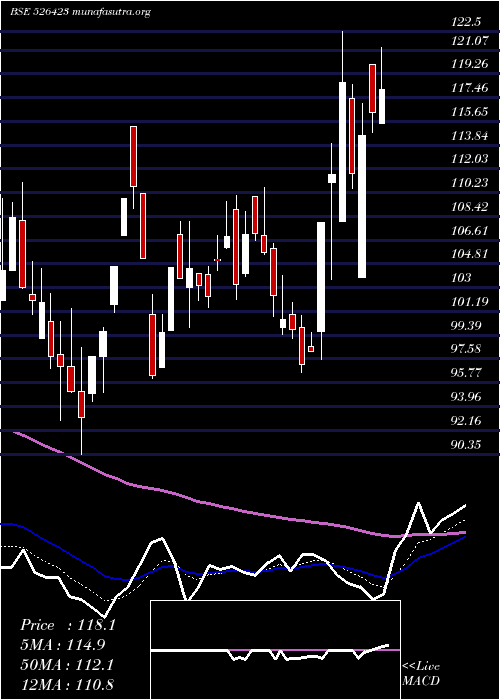Click the tallest white candlestick, topping the chart
This screenshot has width=500, height=700.
tap(343, 152)
